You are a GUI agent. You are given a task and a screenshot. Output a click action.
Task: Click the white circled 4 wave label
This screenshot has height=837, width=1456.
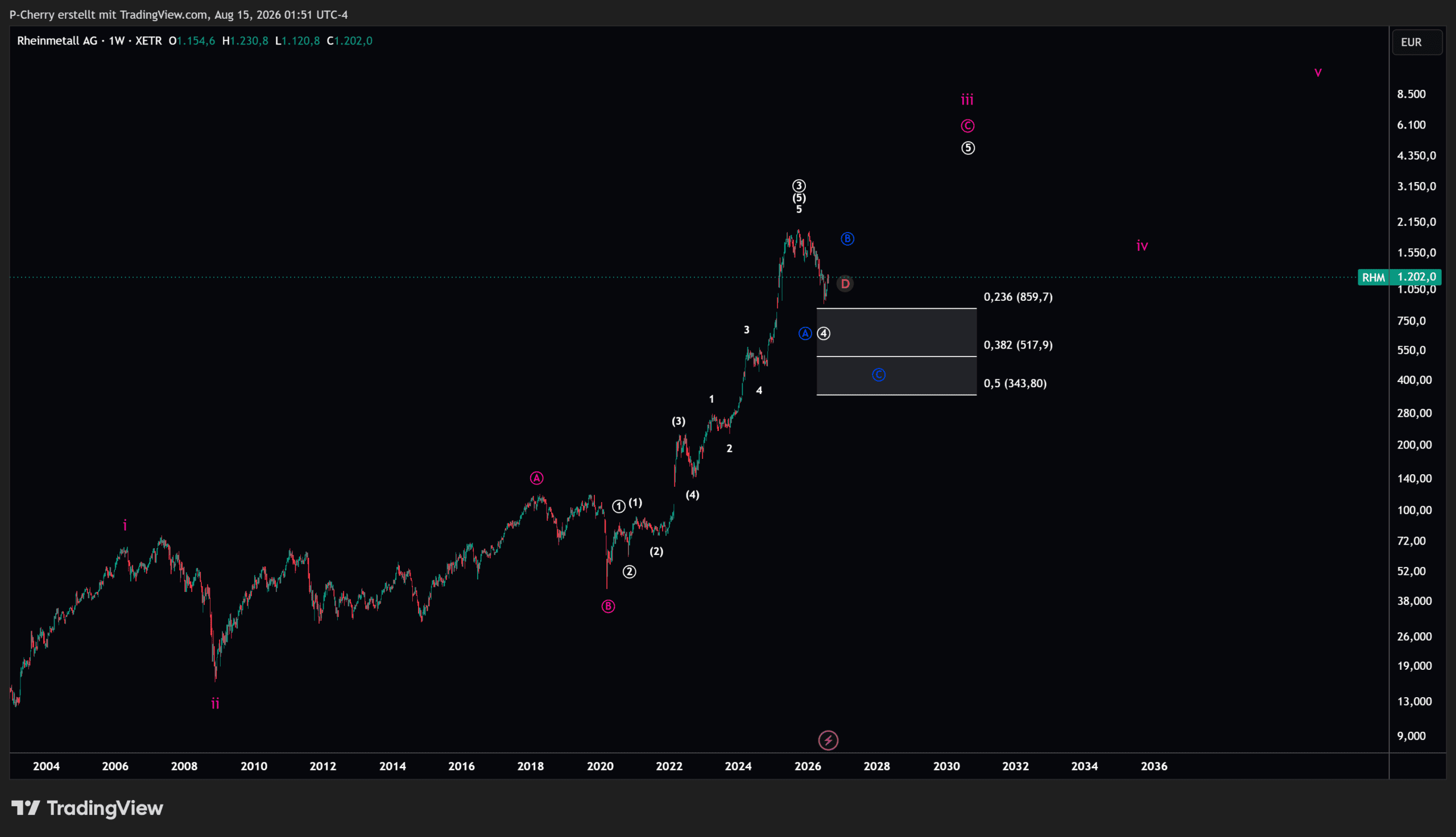click(824, 333)
